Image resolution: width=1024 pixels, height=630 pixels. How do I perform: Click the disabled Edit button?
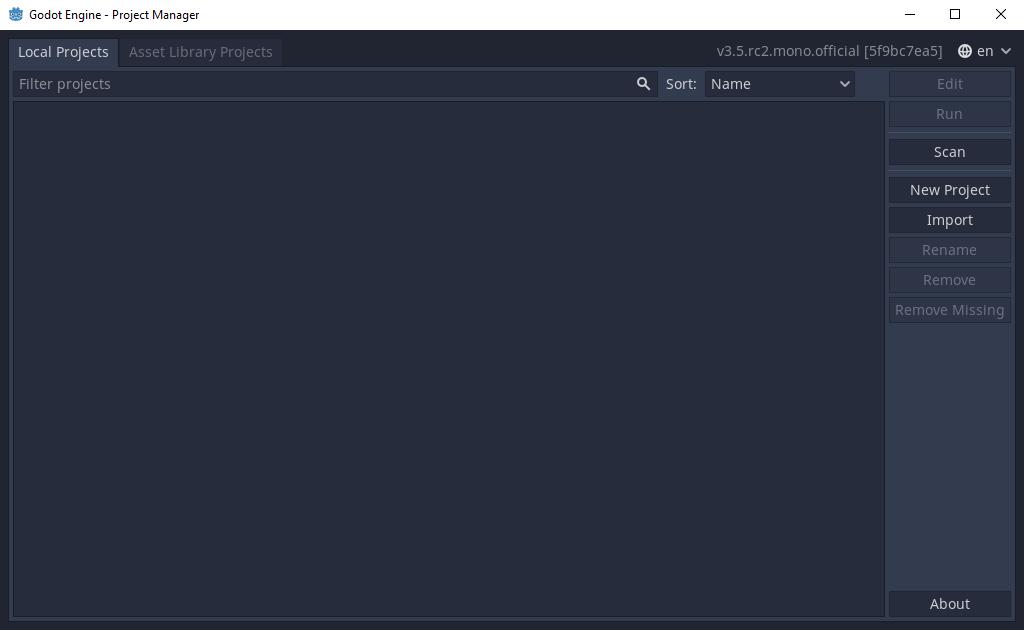pyautogui.click(x=949, y=84)
